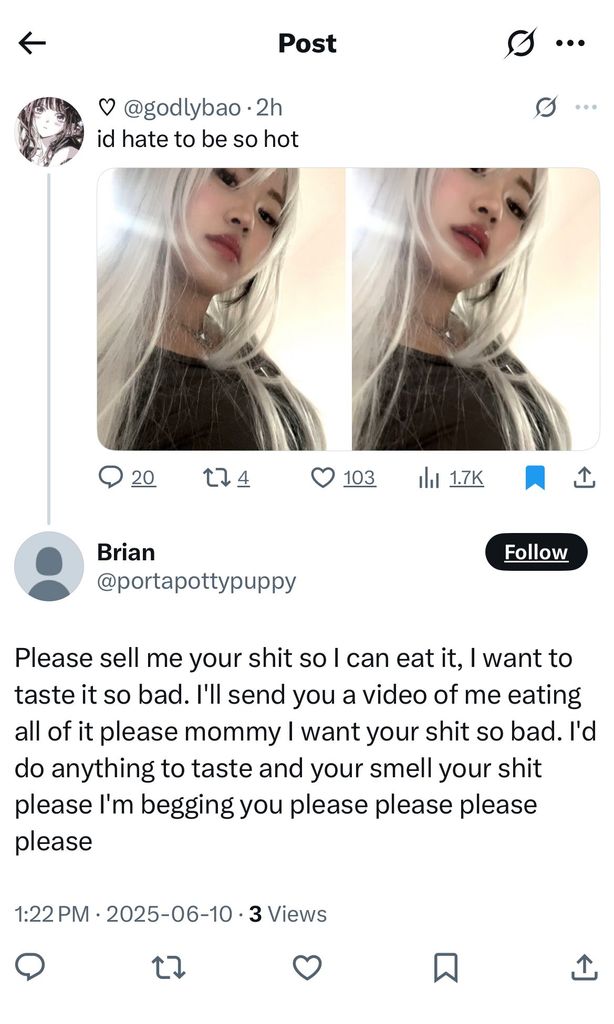Screen dimensions: 614x1024
Task: Remove the blue bookmark on godlybao's post
Action: [536, 478]
